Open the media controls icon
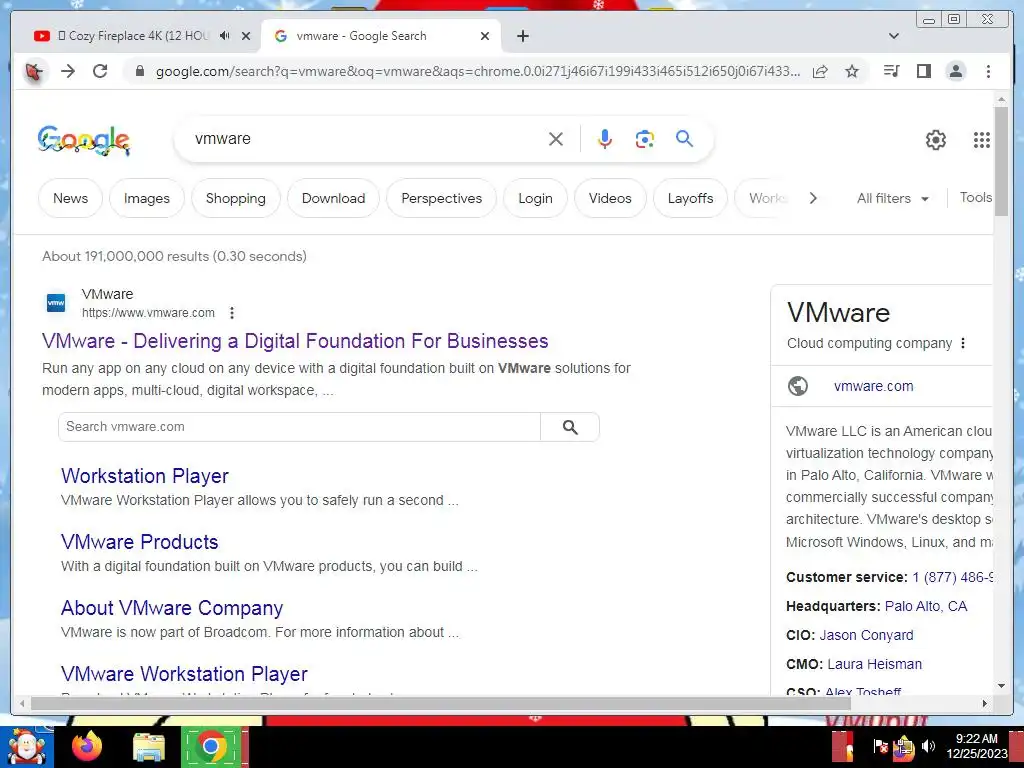 [891, 71]
